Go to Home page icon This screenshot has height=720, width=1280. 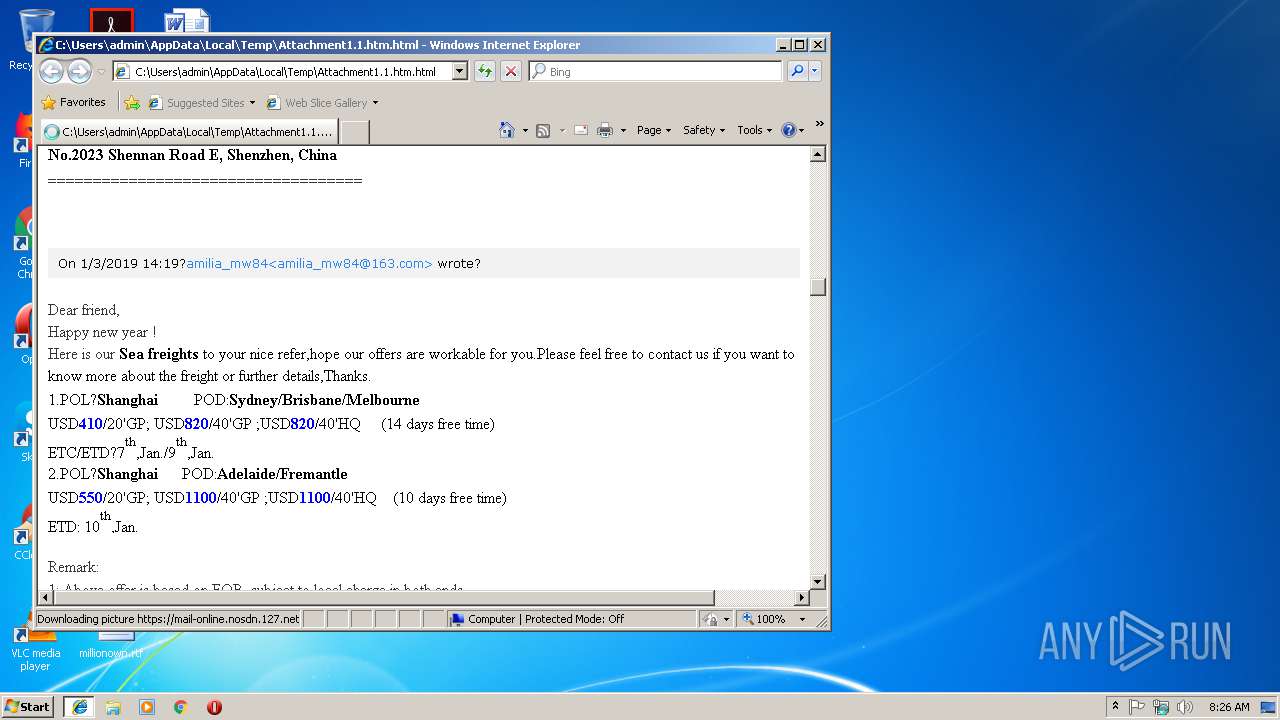click(507, 130)
